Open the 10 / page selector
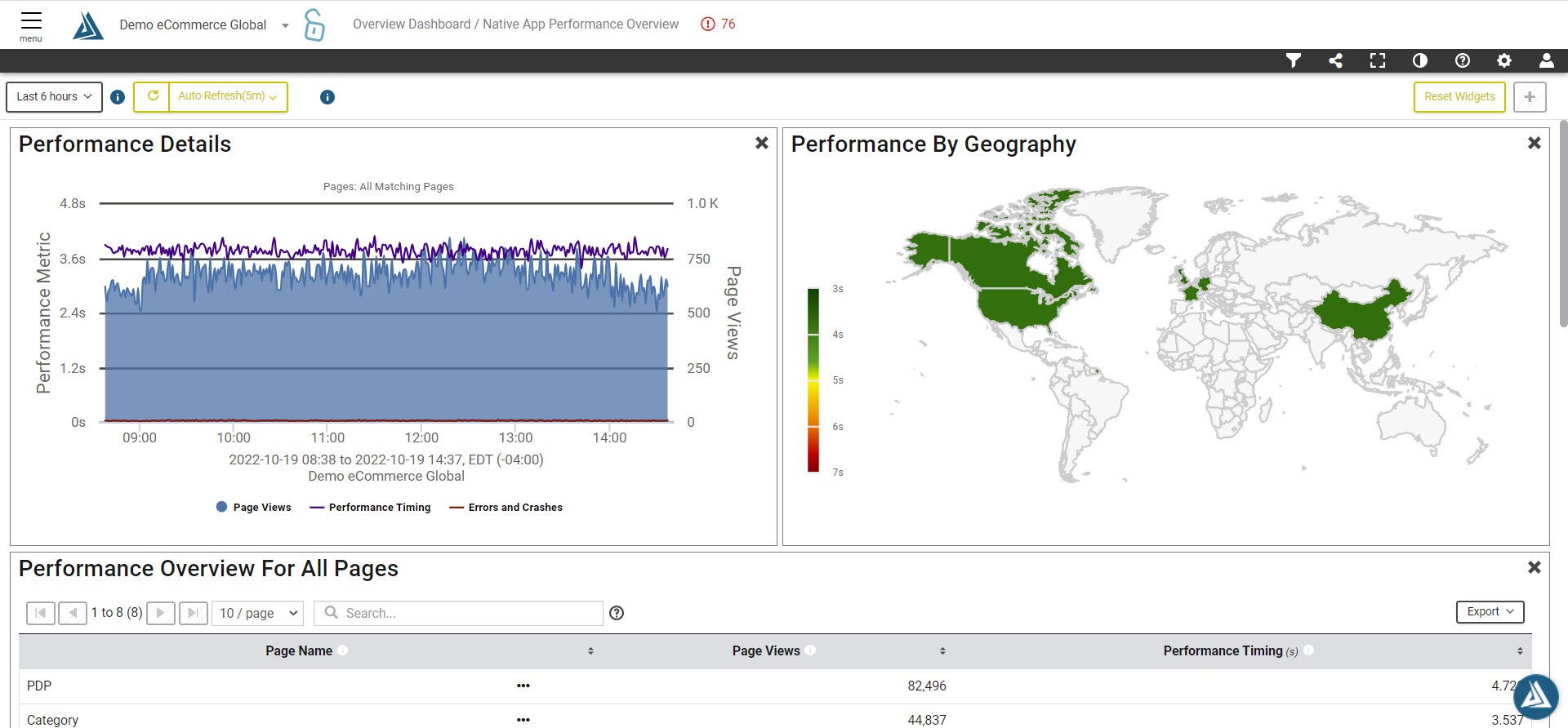The height and width of the screenshot is (728, 1568). pos(258,613)
